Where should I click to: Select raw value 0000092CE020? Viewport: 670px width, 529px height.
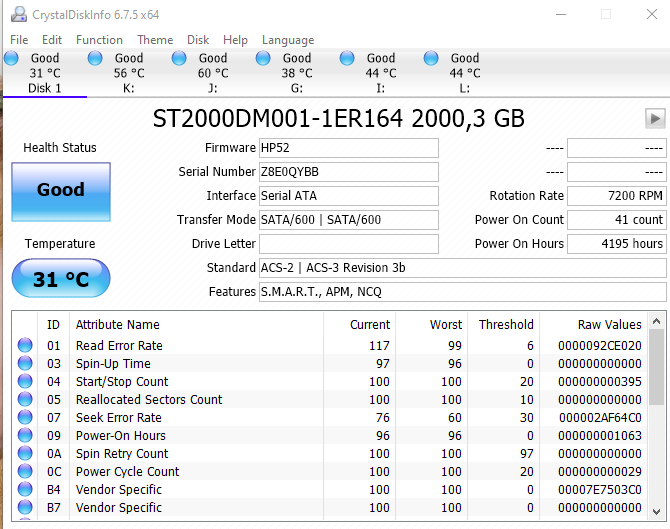click(599, 345)
